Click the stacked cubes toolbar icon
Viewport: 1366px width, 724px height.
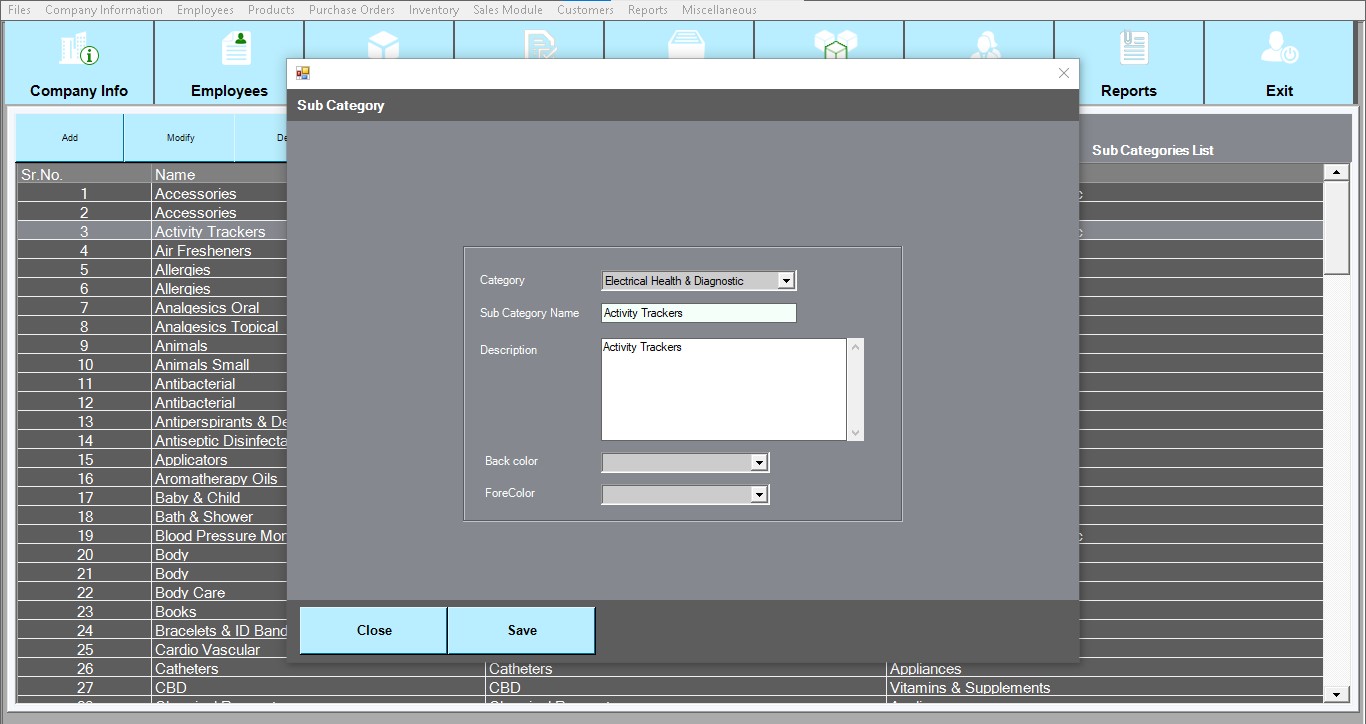[835, 44]
